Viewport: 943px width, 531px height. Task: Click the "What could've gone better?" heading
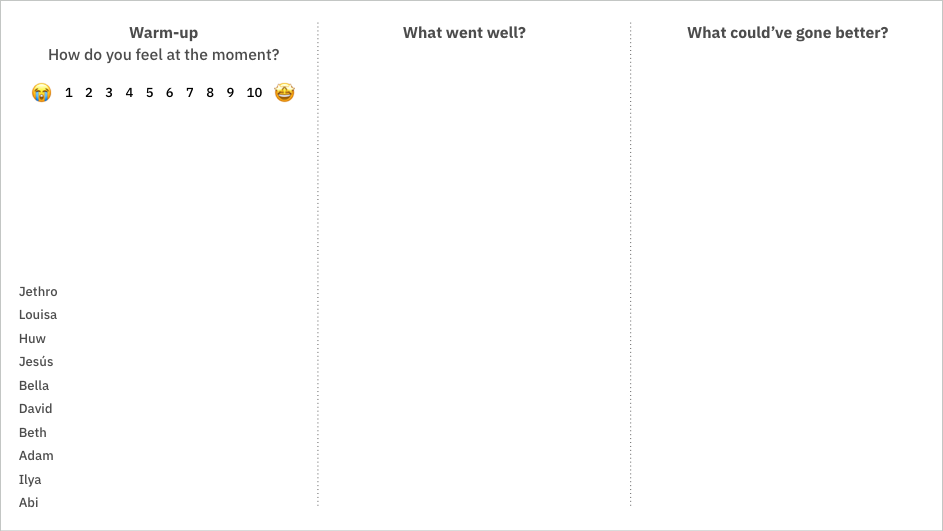click(x=788, y=33)
